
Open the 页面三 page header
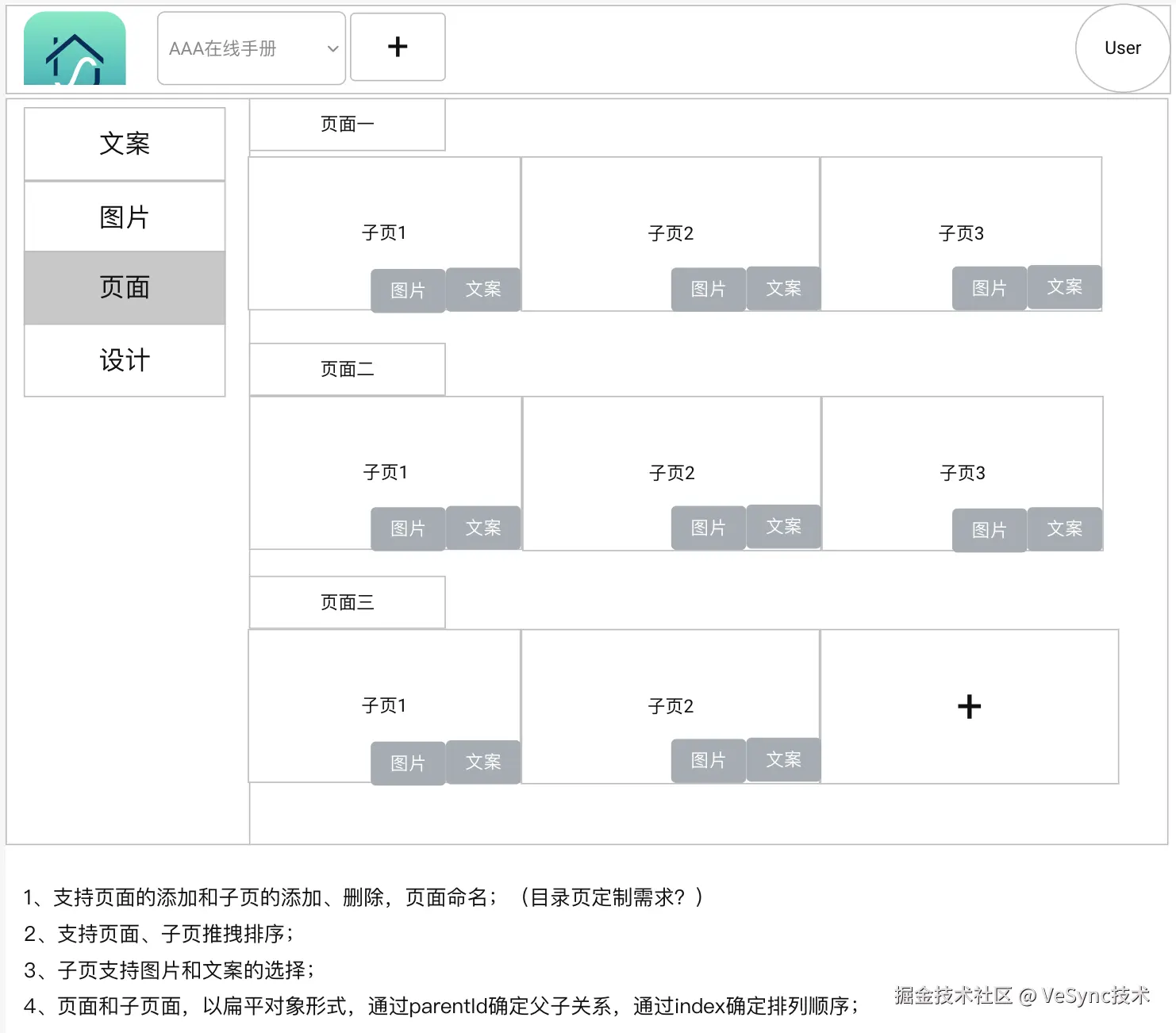pos(347,601)
